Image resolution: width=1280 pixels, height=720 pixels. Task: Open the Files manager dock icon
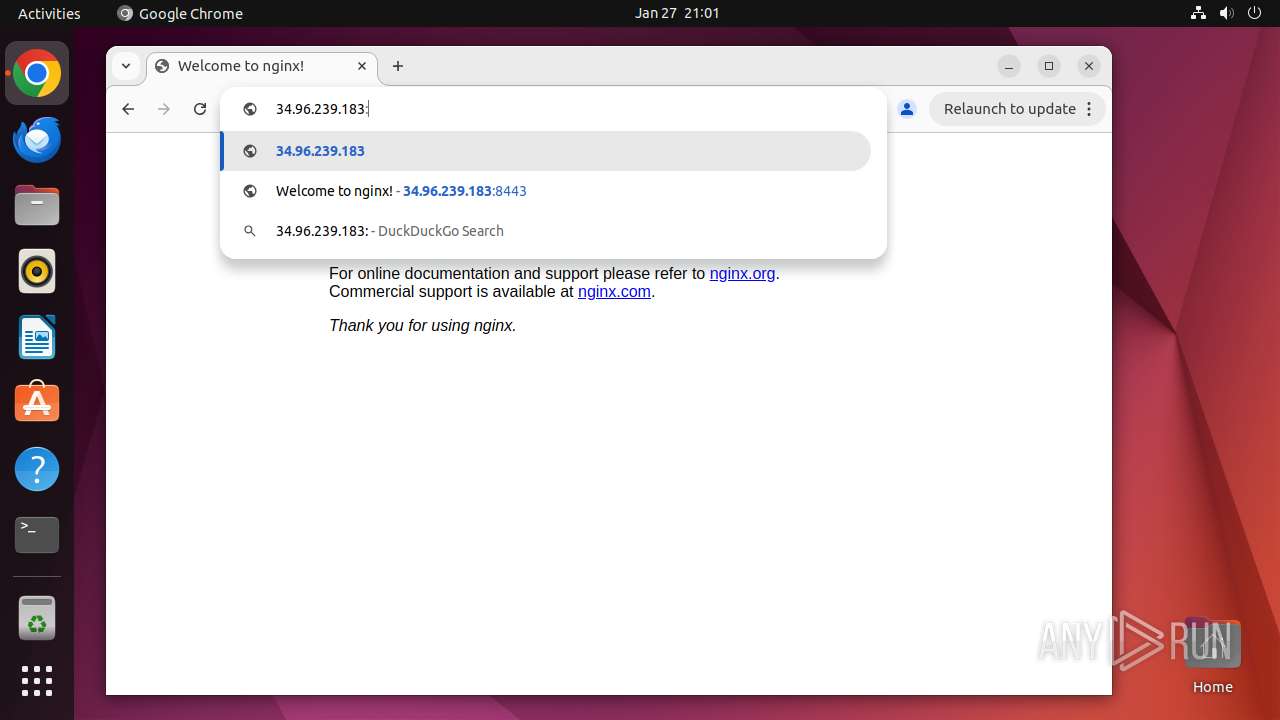37,206
